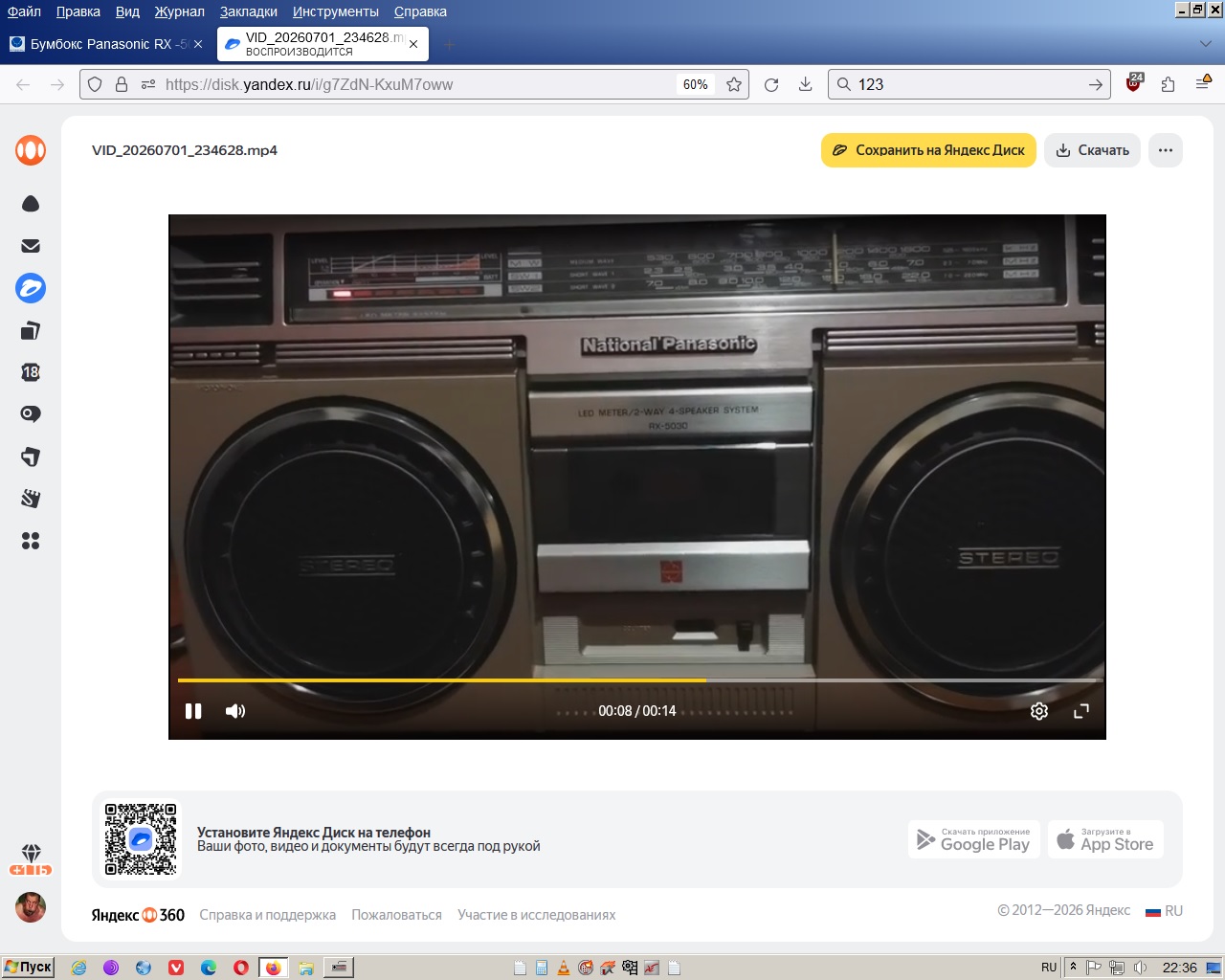1225x980 pixels.
Task: Click the Скачать download button
Action: (x=1092, y=150)
